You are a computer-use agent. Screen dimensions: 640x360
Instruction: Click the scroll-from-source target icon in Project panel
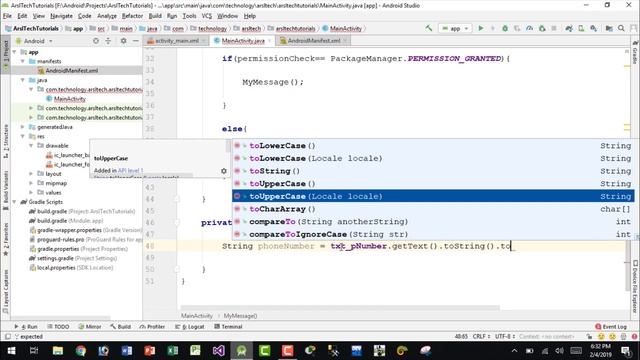96,41
